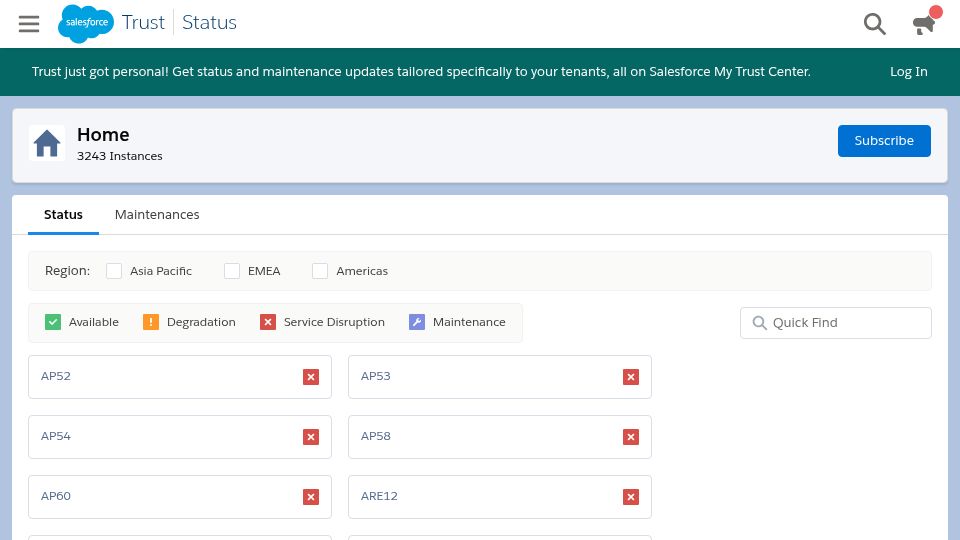Viewport: 960px width, 540px height.
Task: Check the Asia Pacific region checkbox
Action: point(114,271)
